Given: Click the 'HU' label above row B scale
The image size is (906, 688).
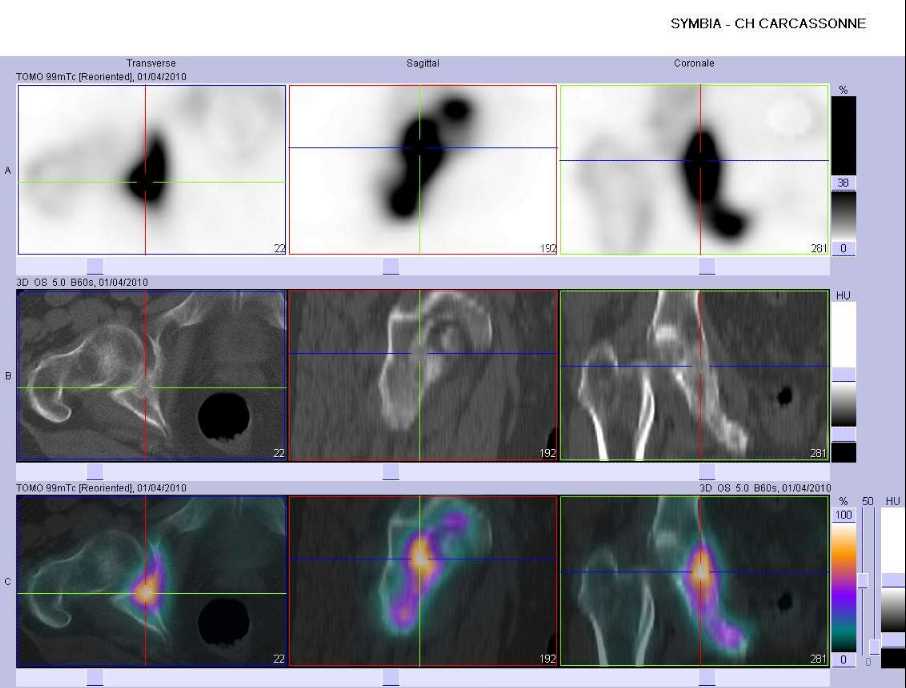Looking at the screenshot, I should coord(843,296).
